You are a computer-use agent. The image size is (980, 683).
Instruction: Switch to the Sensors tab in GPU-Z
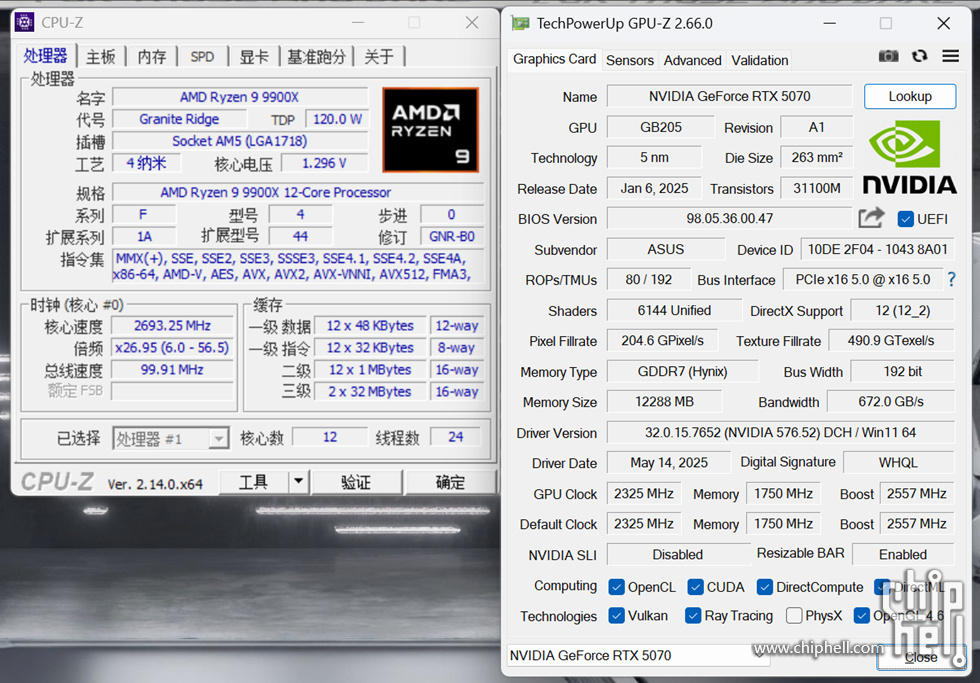click(x=629, y=60)
